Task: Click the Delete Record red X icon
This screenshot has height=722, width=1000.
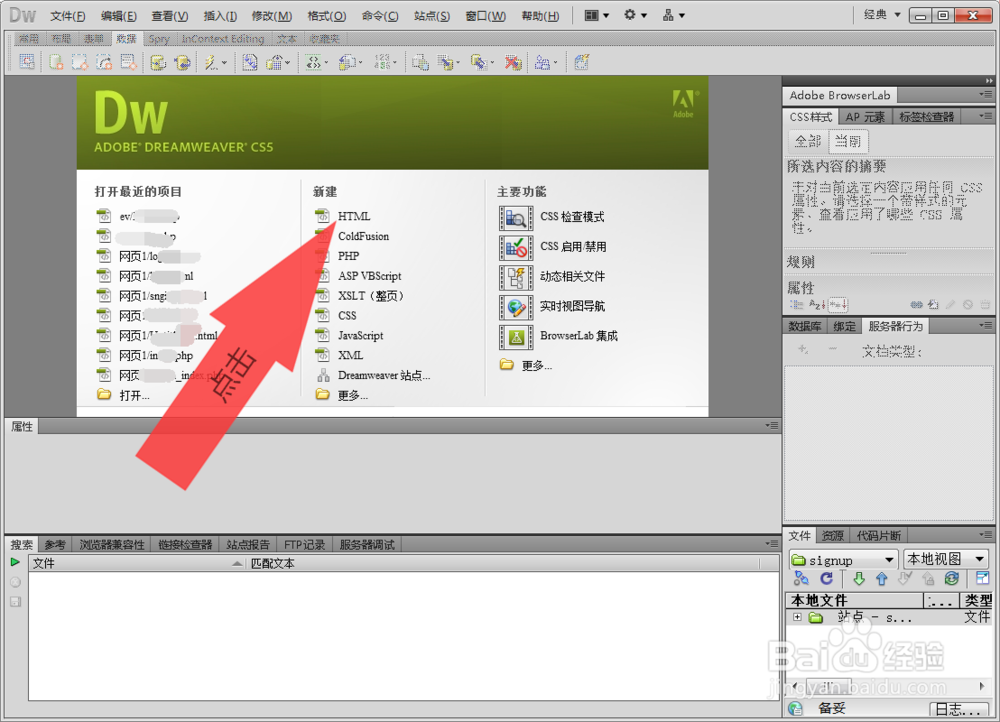Action: 513,62
